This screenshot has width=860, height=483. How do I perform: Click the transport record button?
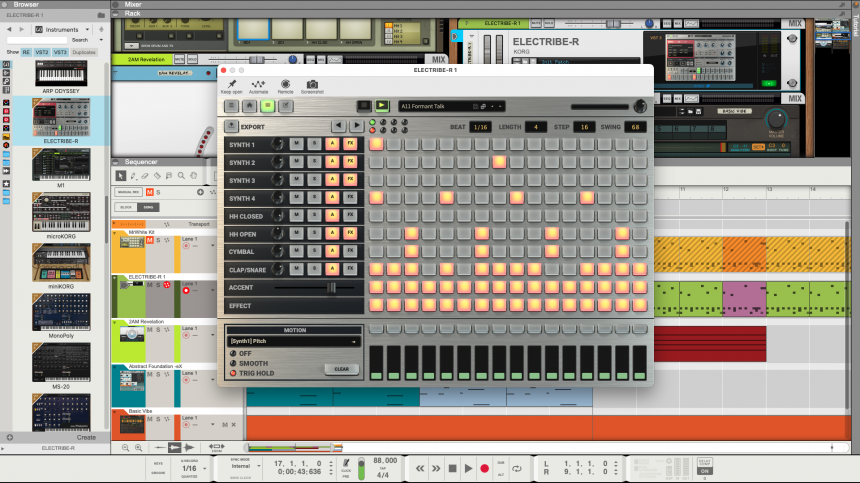click(x=485, y=468)
